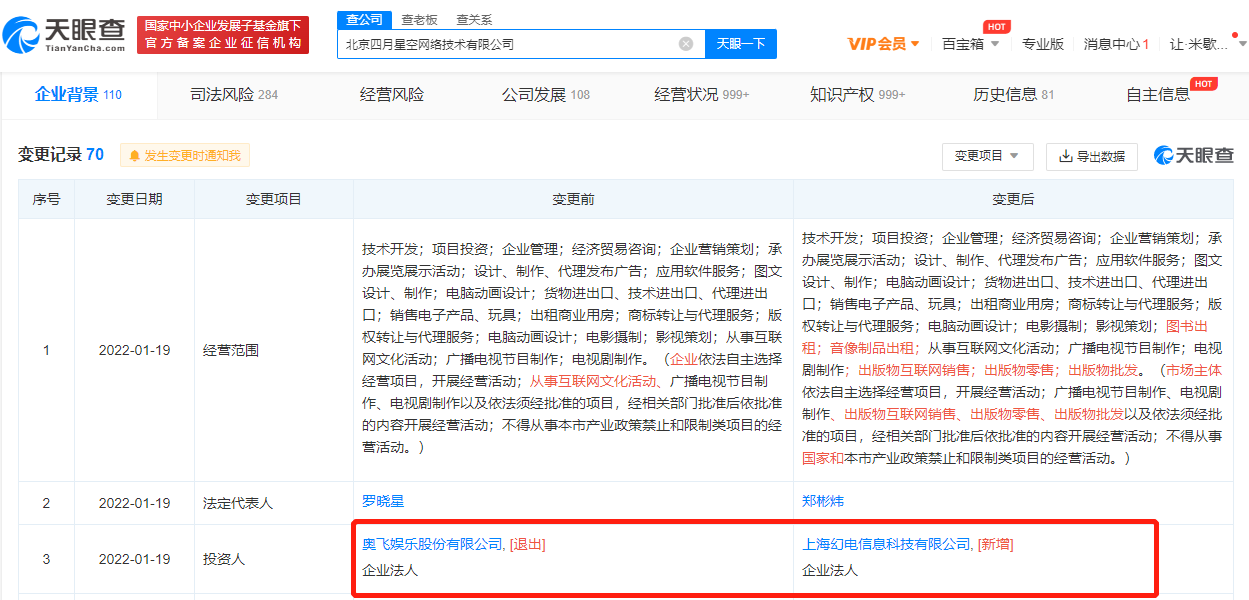This screenshot has height=600, width=1249.
Task: Clear the search box with the X icon
Action: [x=686, y=44]
